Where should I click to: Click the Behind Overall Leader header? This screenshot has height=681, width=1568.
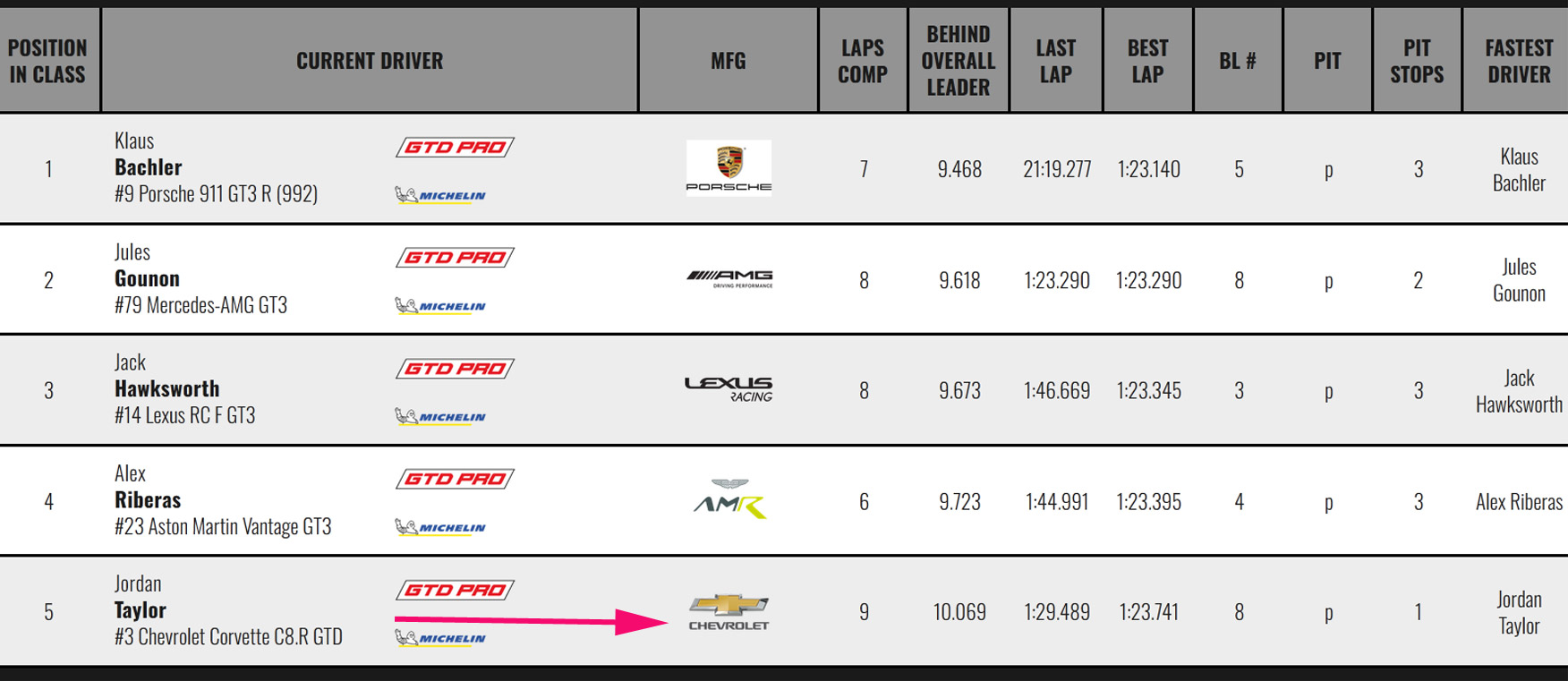[959, 61]
